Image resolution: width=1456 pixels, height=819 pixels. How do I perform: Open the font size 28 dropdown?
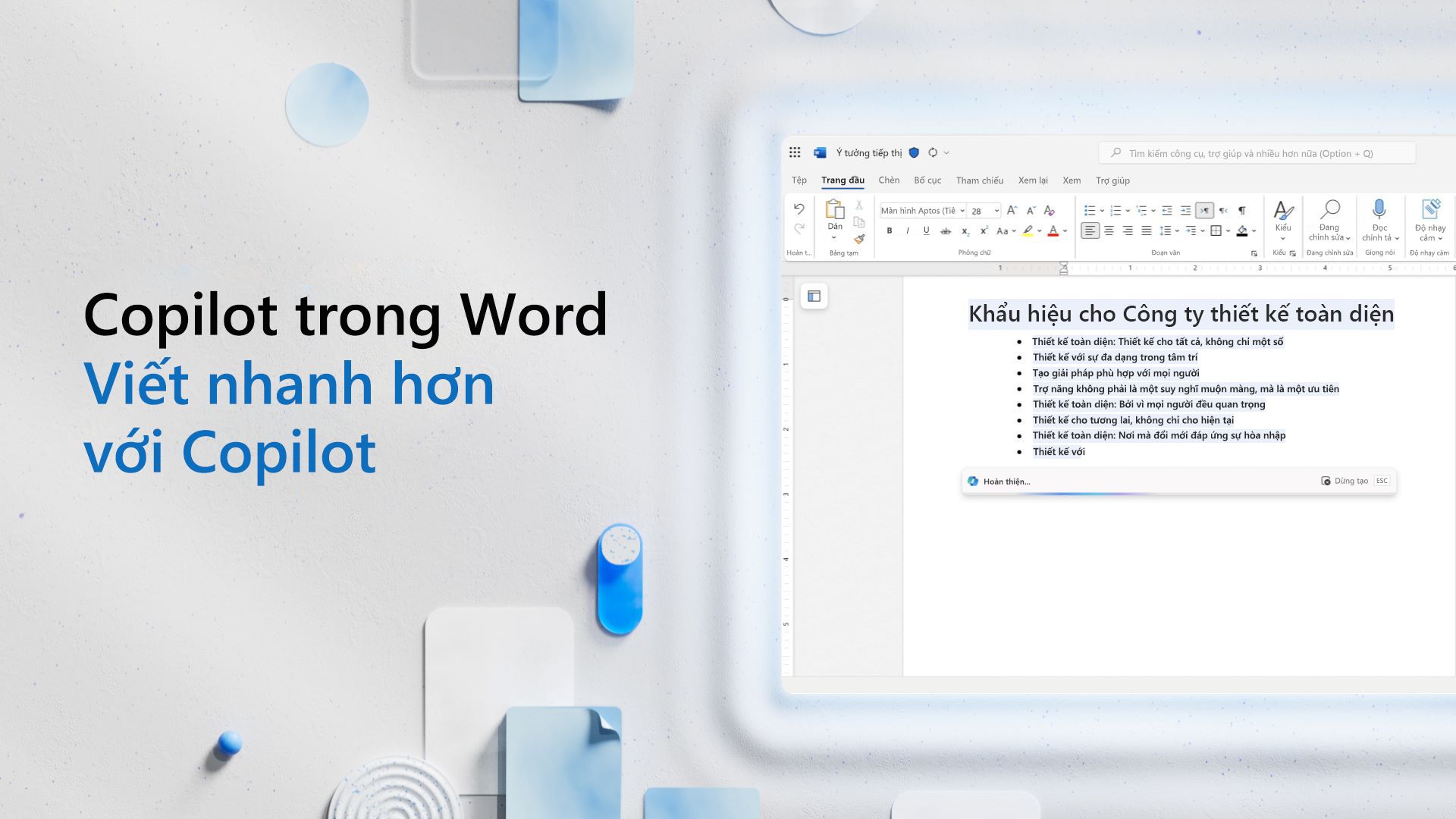point(996,211)
